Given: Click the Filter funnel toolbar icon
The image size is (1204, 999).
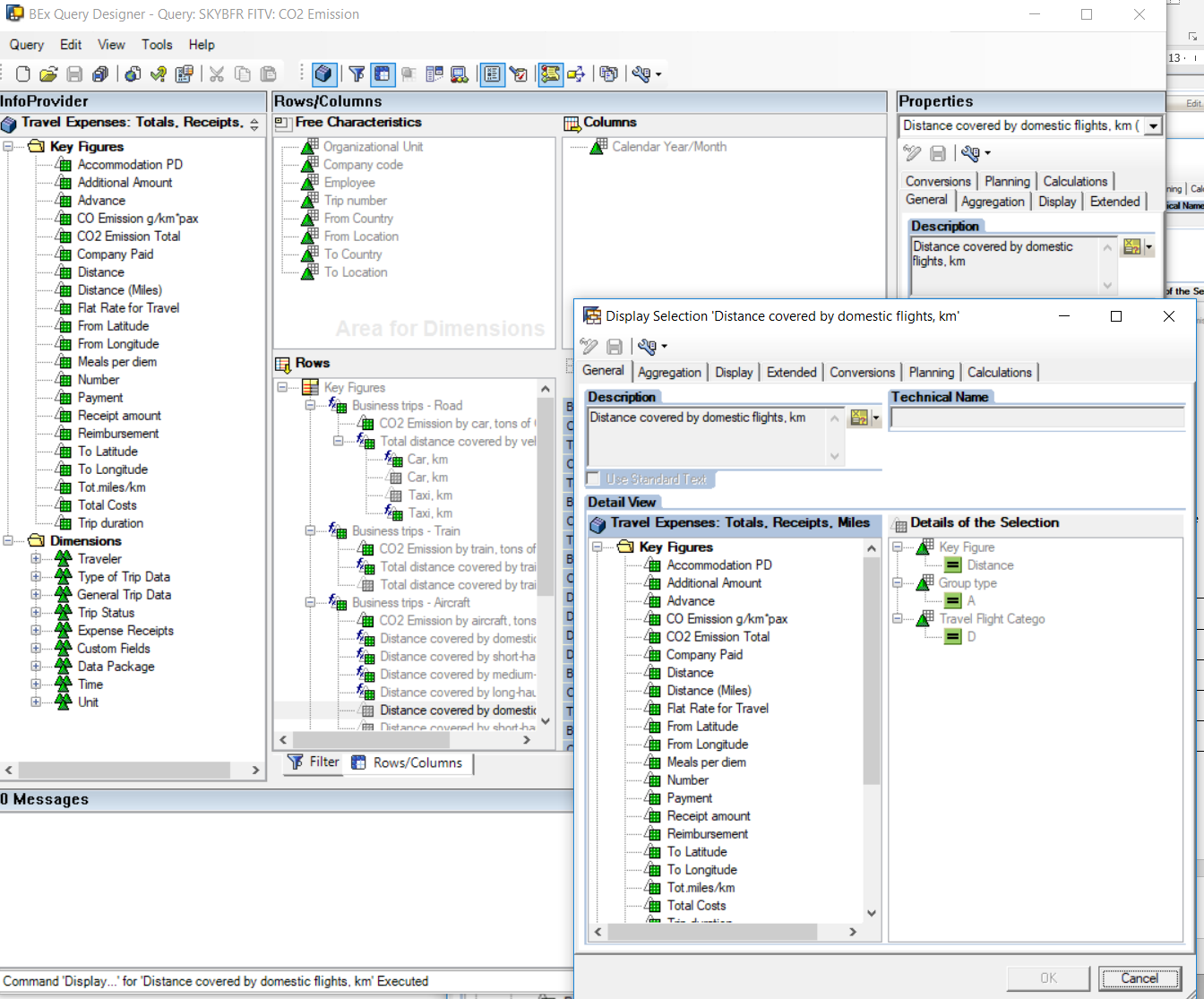Looking at the screenshot, I should point(357,74).
